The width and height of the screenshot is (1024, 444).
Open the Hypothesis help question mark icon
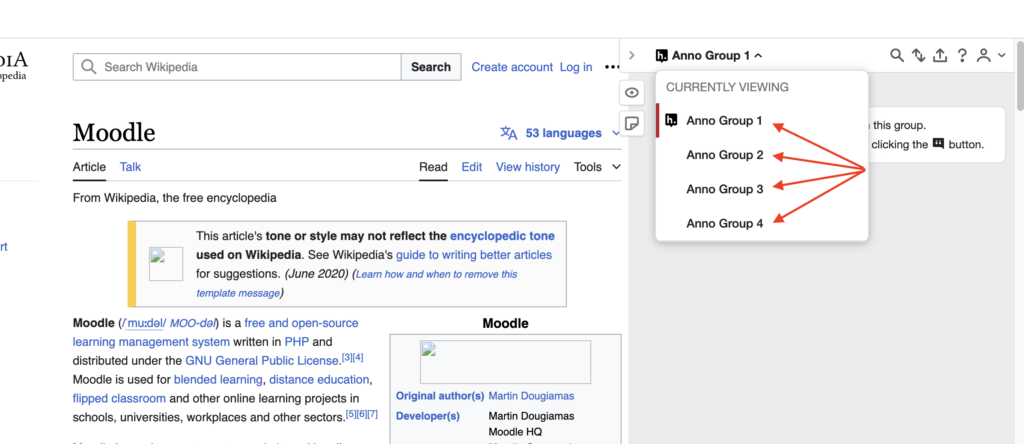(x=962, y=56)
